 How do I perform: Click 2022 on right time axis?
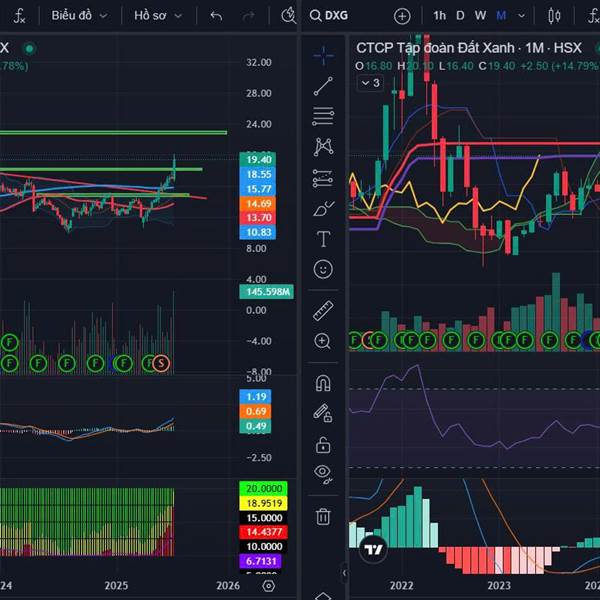click(401, 586)
